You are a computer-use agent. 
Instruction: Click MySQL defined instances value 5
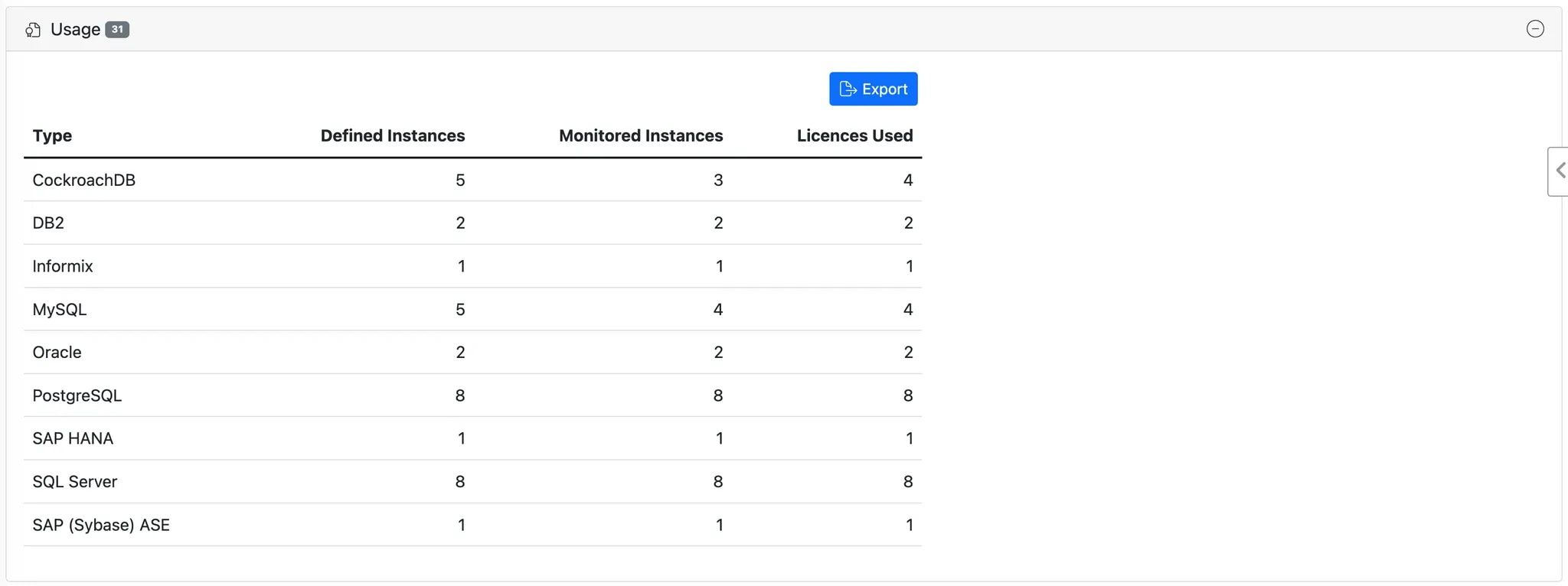tap(460, 309)
